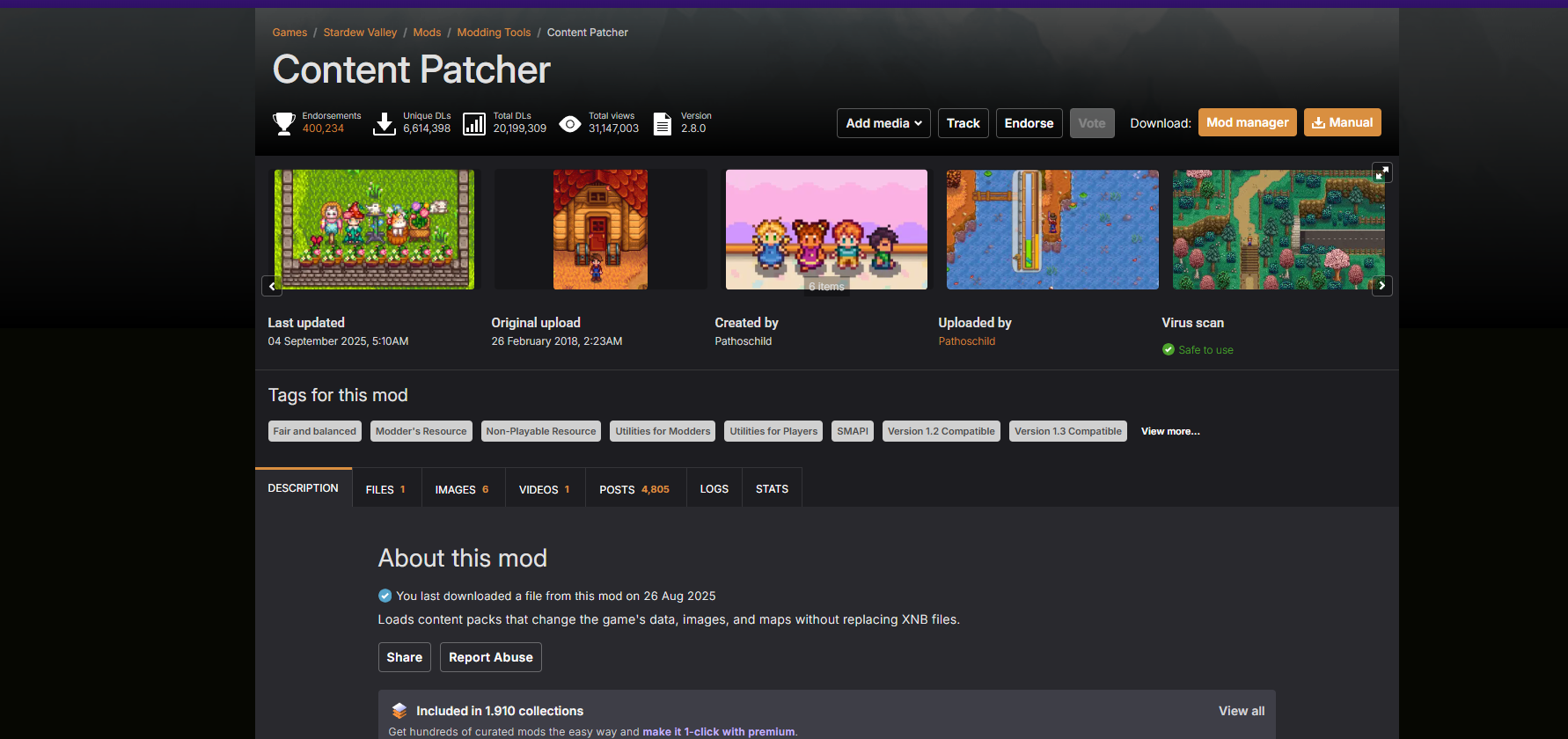This screenshot has height=739, width=1568.
Task: Open the fishing minigame thumbnail
Action: tap(1052, 230)
